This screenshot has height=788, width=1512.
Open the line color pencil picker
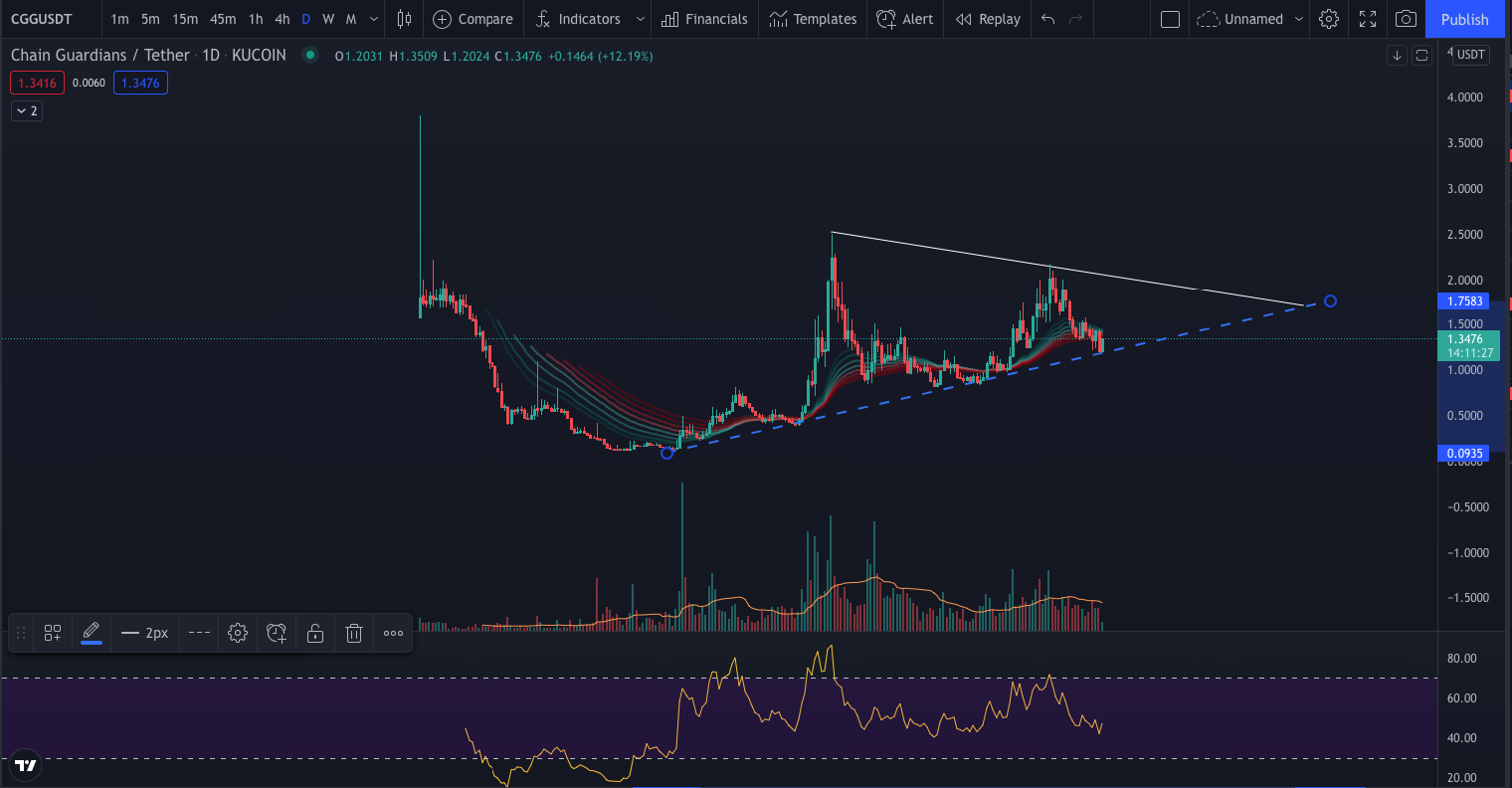[x=92, y=633]
